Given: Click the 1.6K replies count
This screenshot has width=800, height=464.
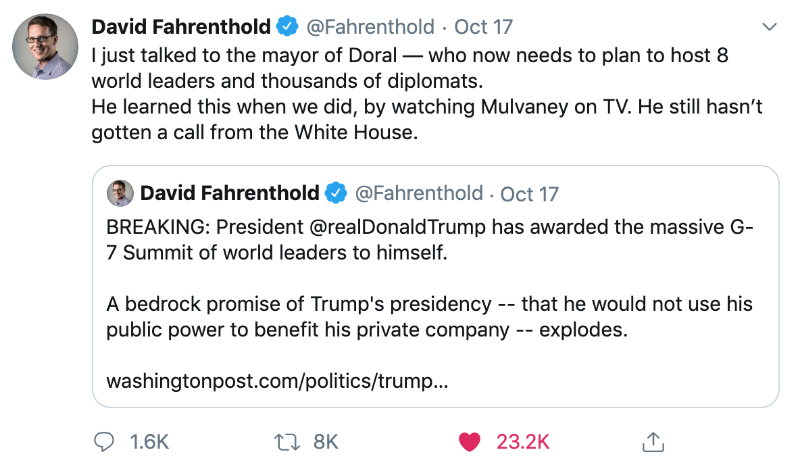Looking at the screenshot, I should coord(149,441).
